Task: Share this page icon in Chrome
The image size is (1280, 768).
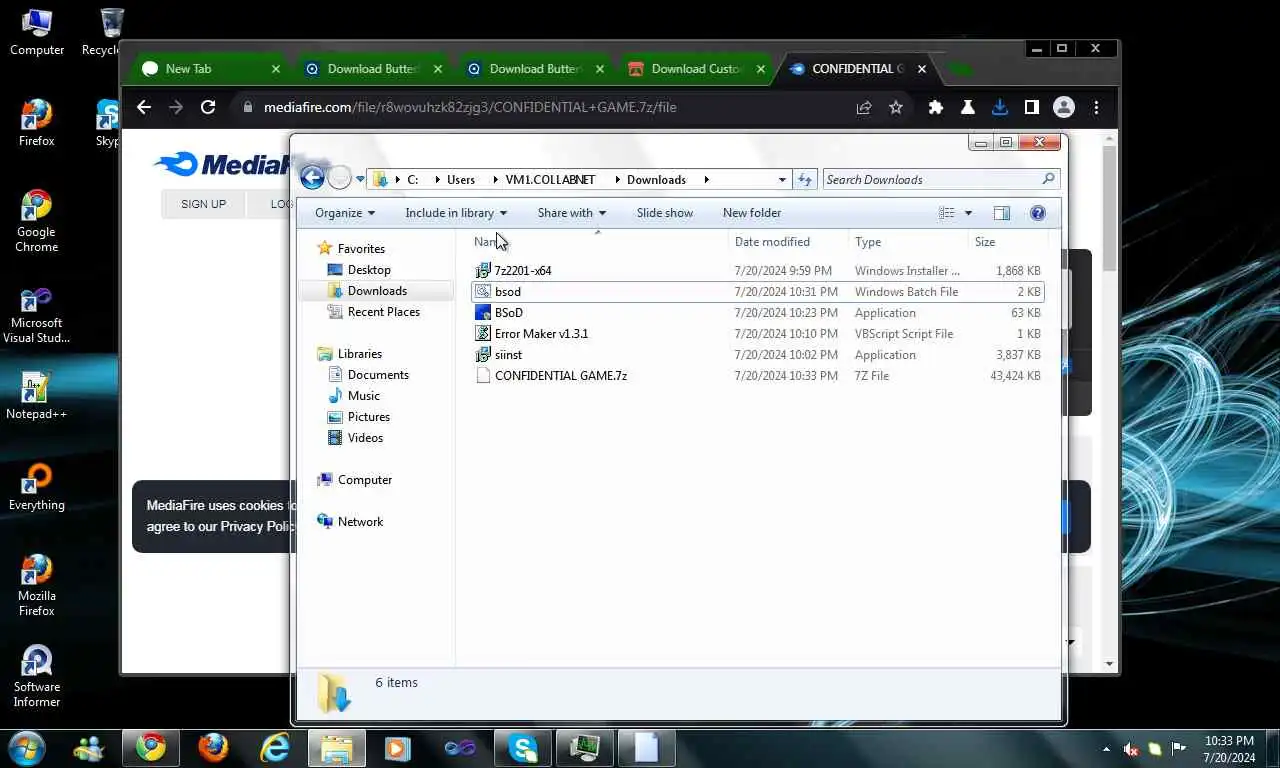Action: (864, 107)
